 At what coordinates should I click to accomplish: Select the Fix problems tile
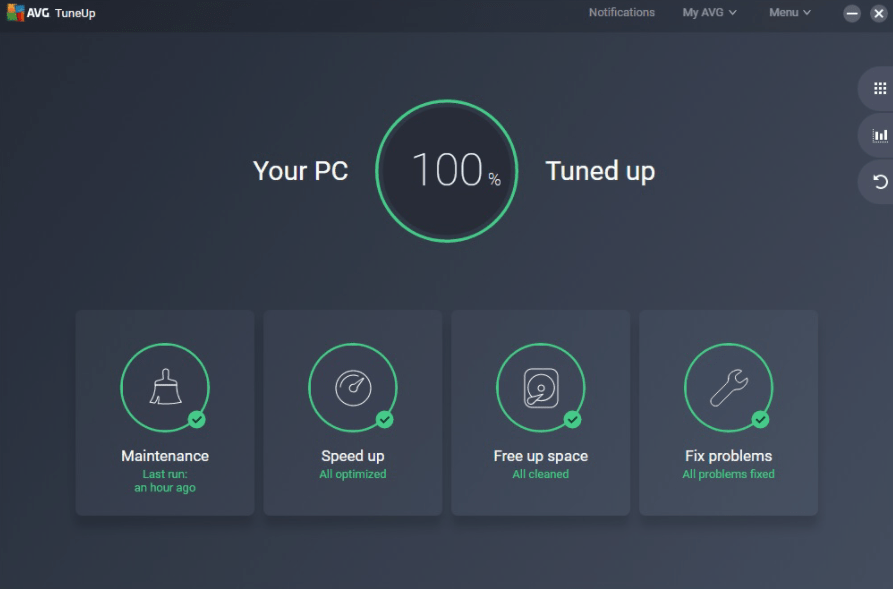pos(728,412)
